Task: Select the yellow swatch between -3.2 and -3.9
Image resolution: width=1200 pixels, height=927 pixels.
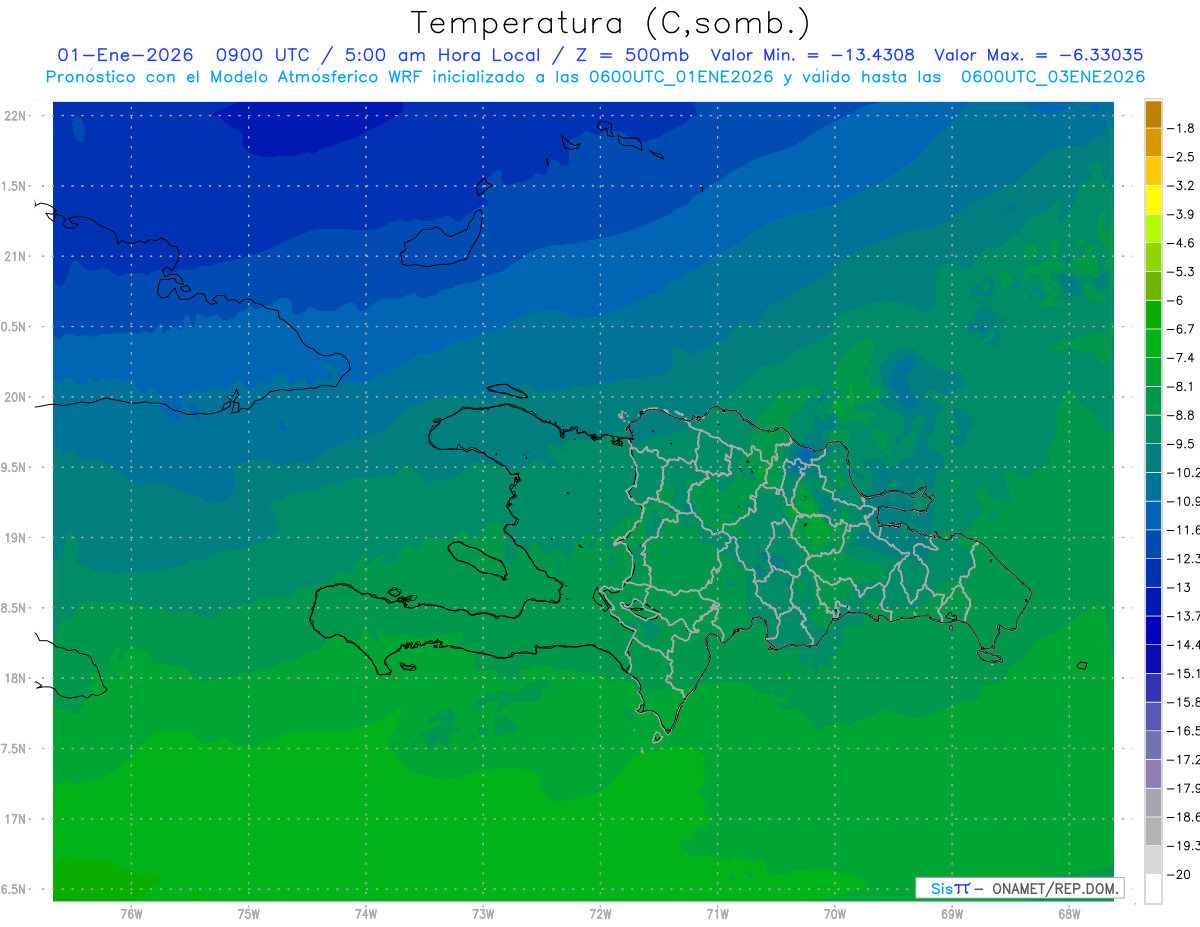Action: tap(1153, 200)
